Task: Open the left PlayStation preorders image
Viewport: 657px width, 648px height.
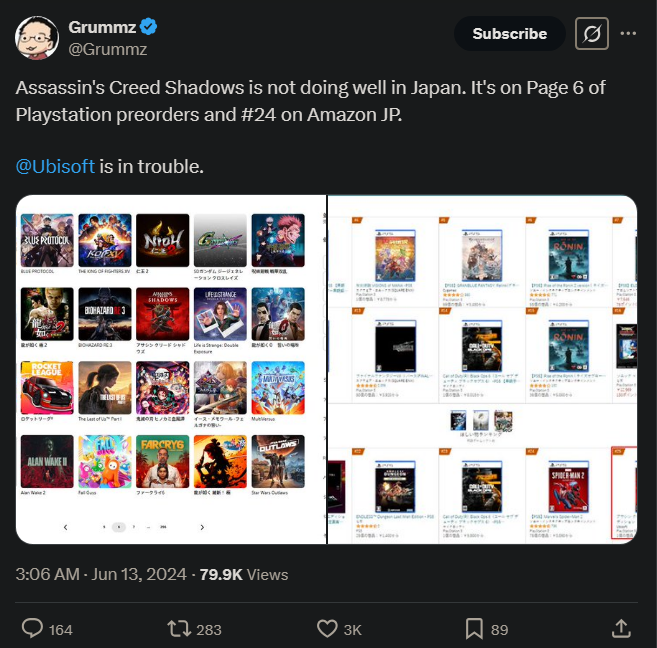Action: [x=171, y=369]
